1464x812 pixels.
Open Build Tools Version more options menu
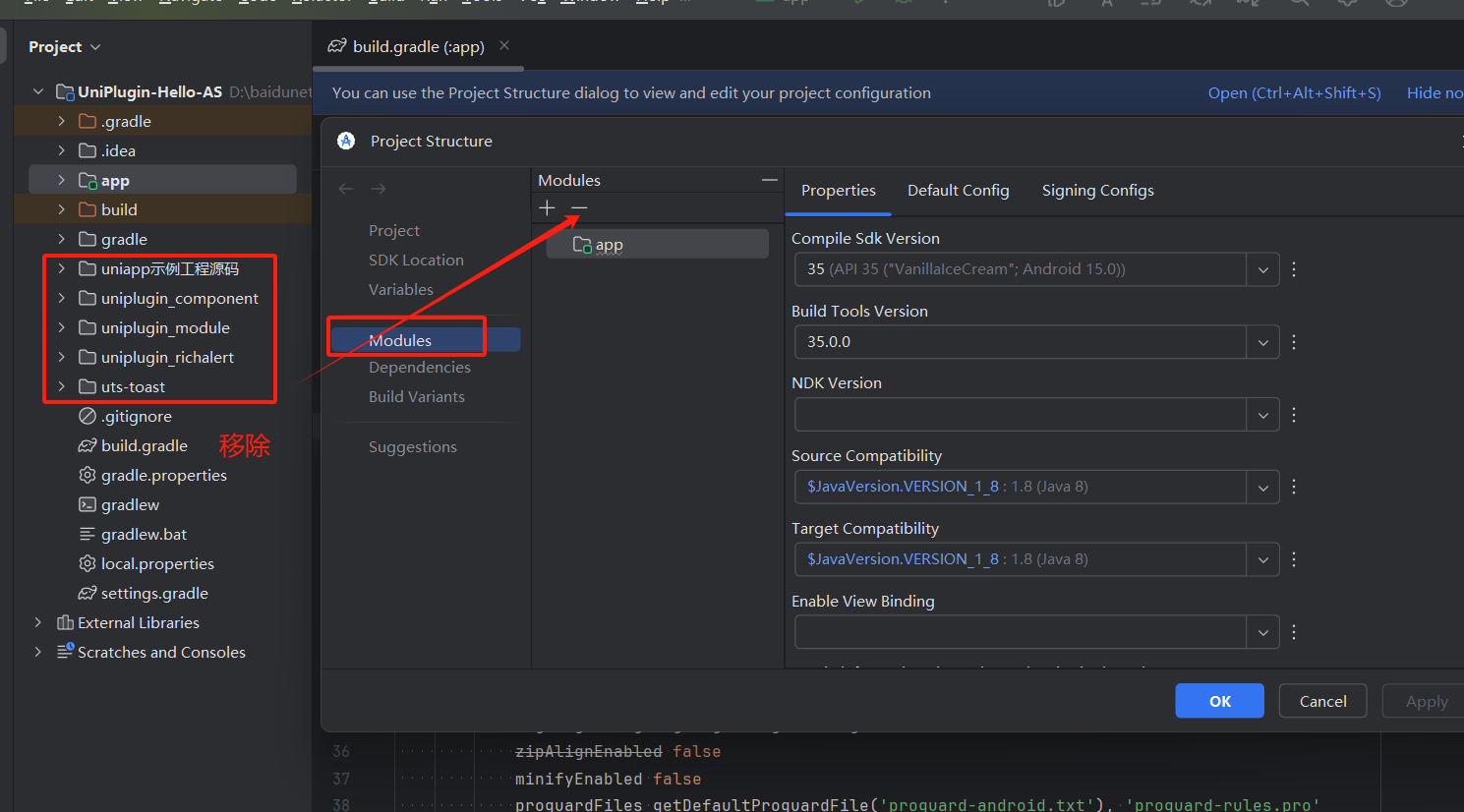click(1294, 342)
